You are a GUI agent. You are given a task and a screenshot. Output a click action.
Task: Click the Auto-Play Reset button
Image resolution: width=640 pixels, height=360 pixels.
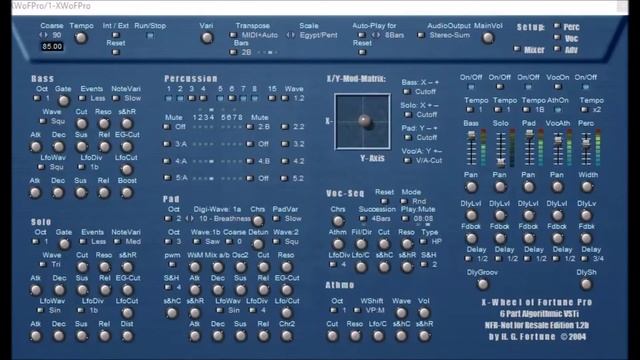pyautogui.click(x=362, y=52)
